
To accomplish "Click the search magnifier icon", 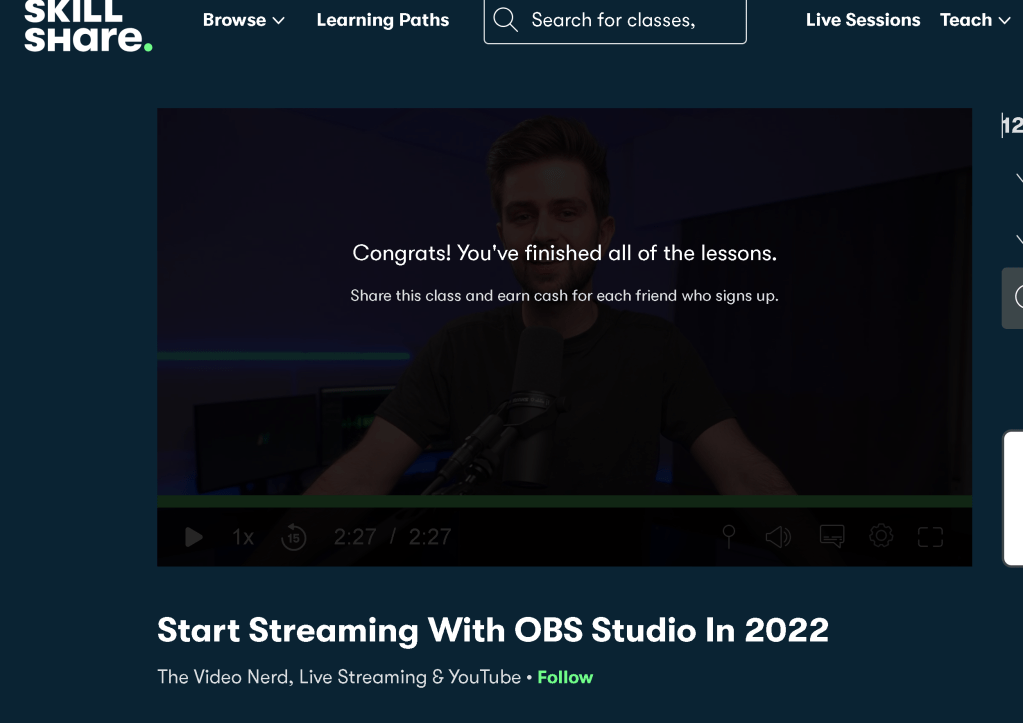I will (505, 20).
